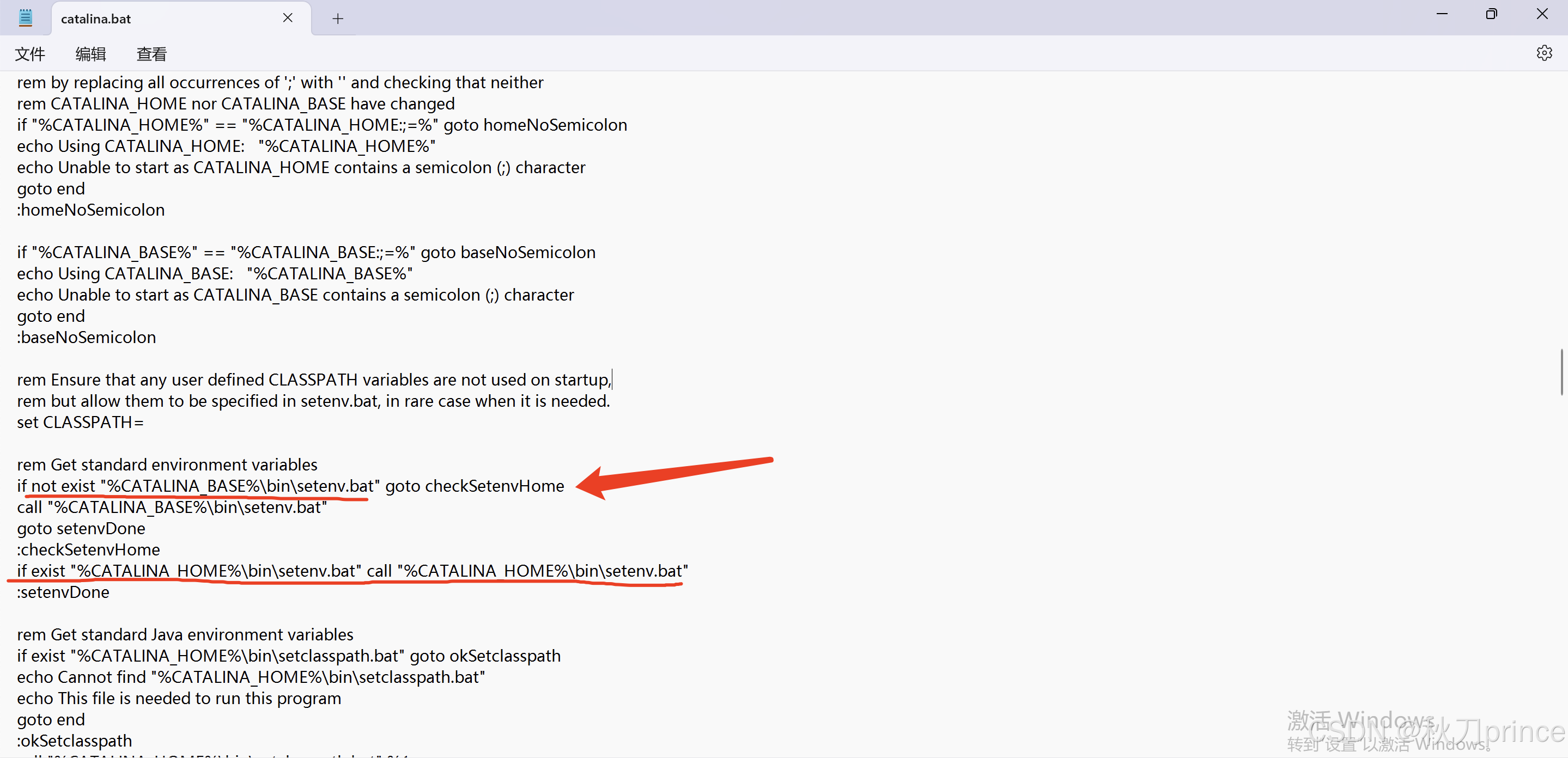
Task: Click the ':checkSetenvHome' label line
Action: point(88,550)
